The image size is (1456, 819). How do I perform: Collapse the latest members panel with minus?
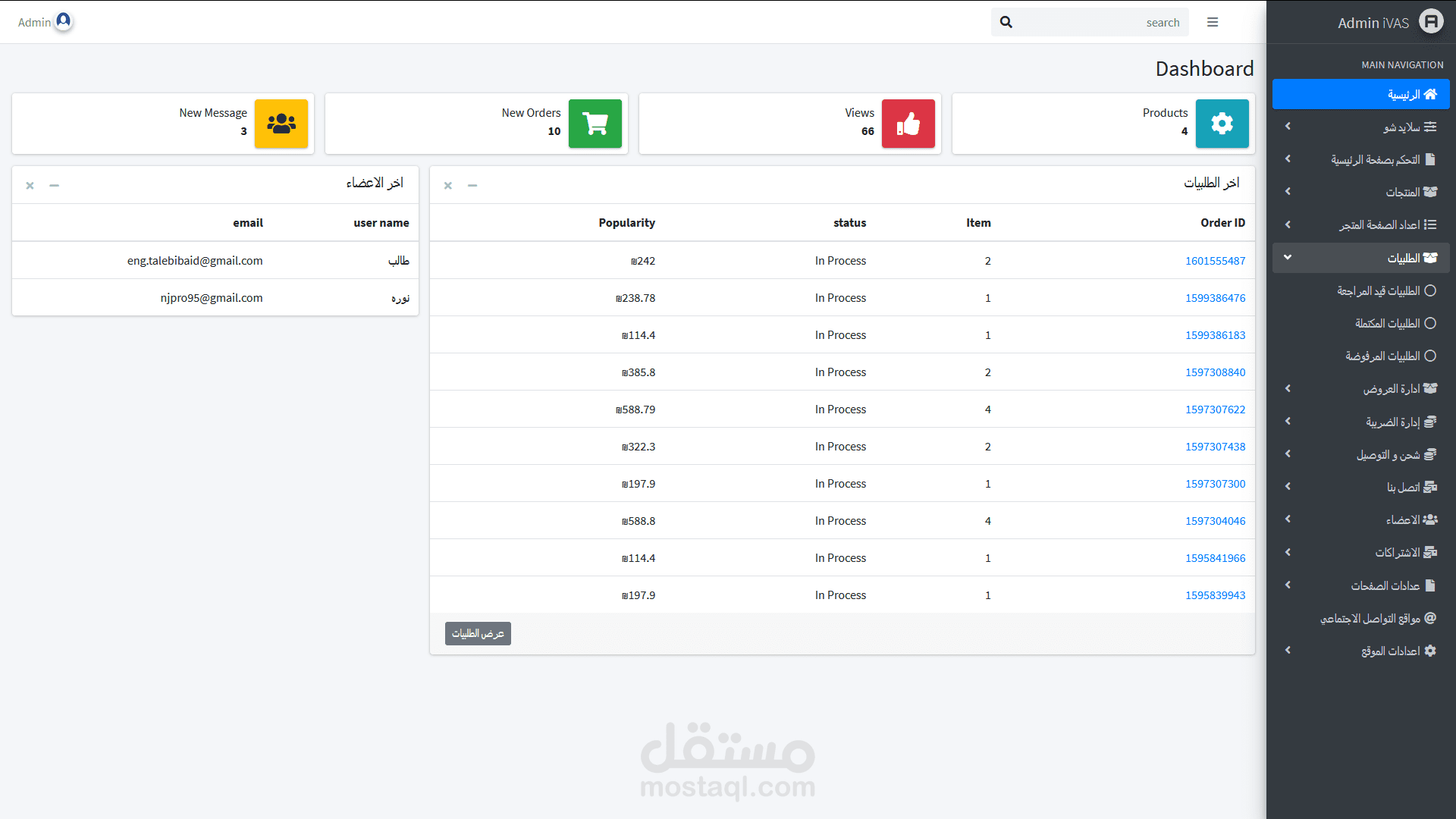pyautogui.click(x=54, y=185)
